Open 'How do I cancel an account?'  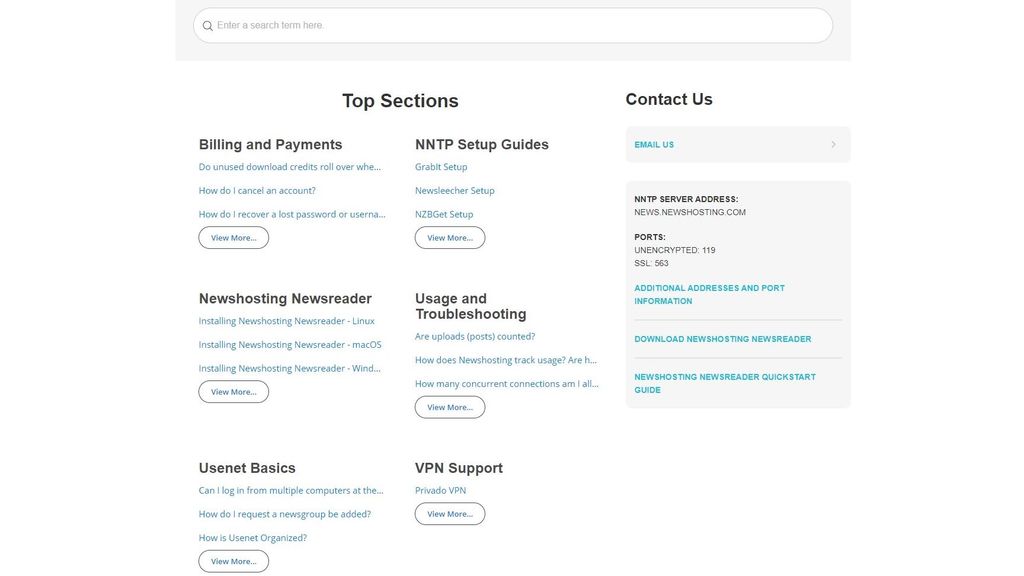tap(257, 189)
